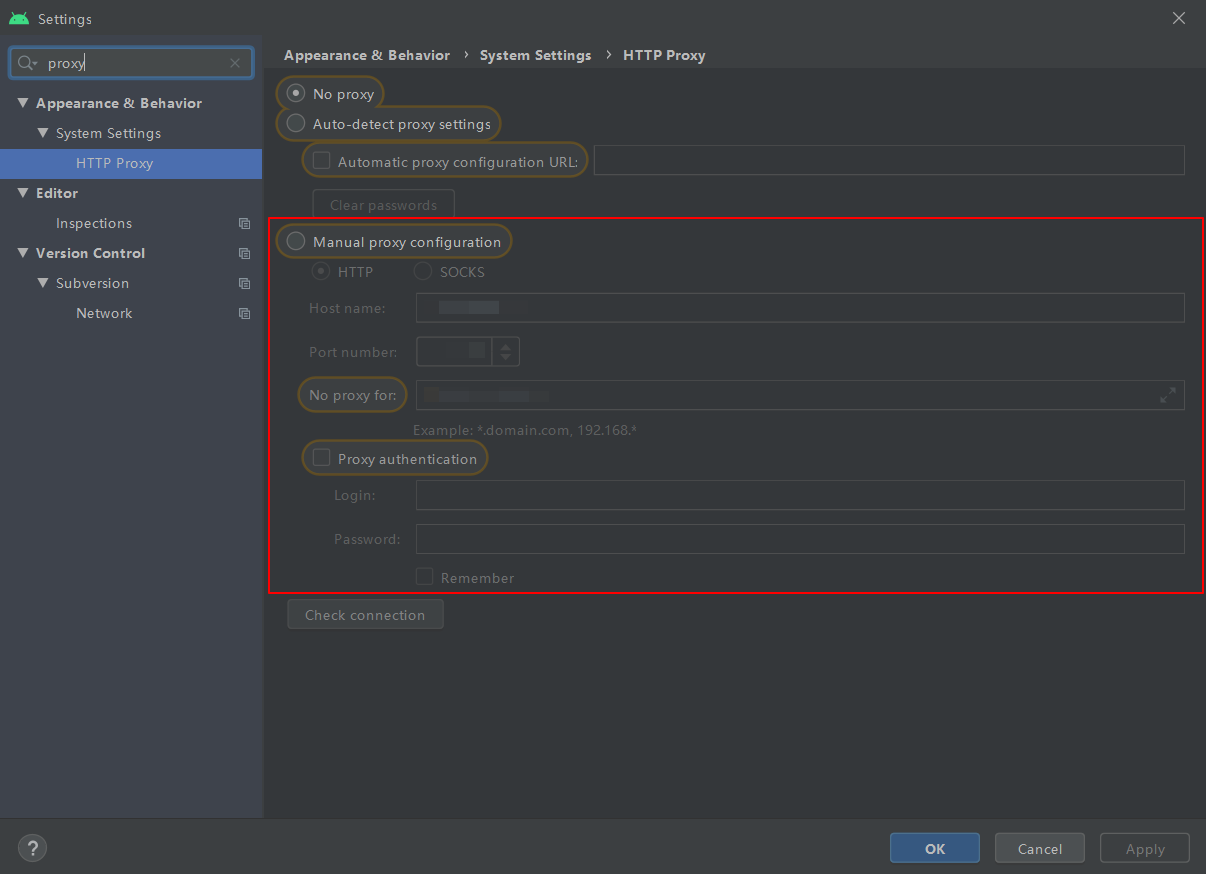Click System Settings breadcrumb
Viewport: 1206px width, 874px height.
pos(535,55)
